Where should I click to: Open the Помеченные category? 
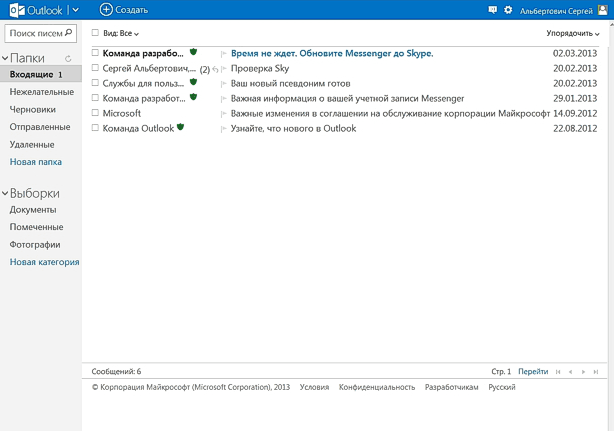pyautogui.click(x=36, y=227)
